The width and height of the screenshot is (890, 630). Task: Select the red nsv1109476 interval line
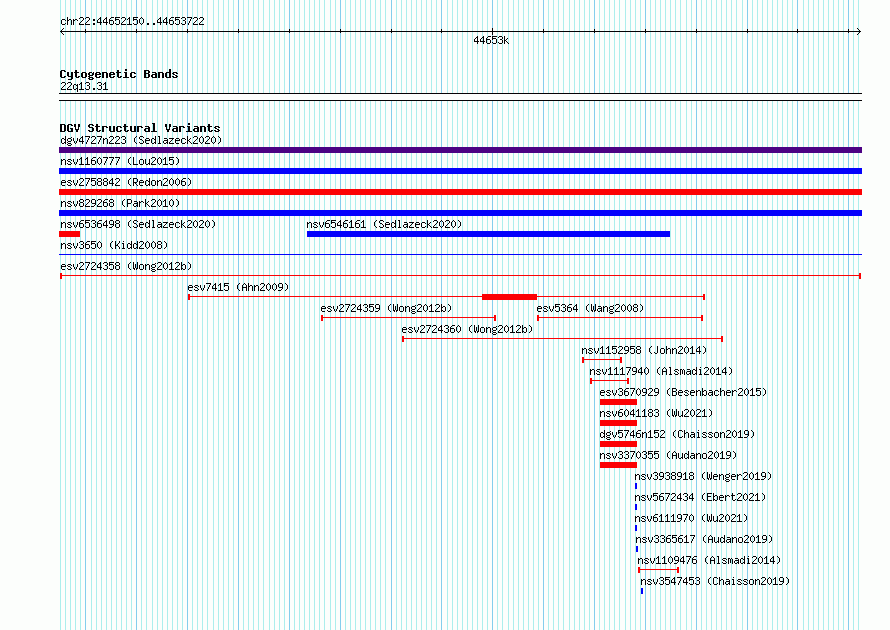click(x=658, y=570)
